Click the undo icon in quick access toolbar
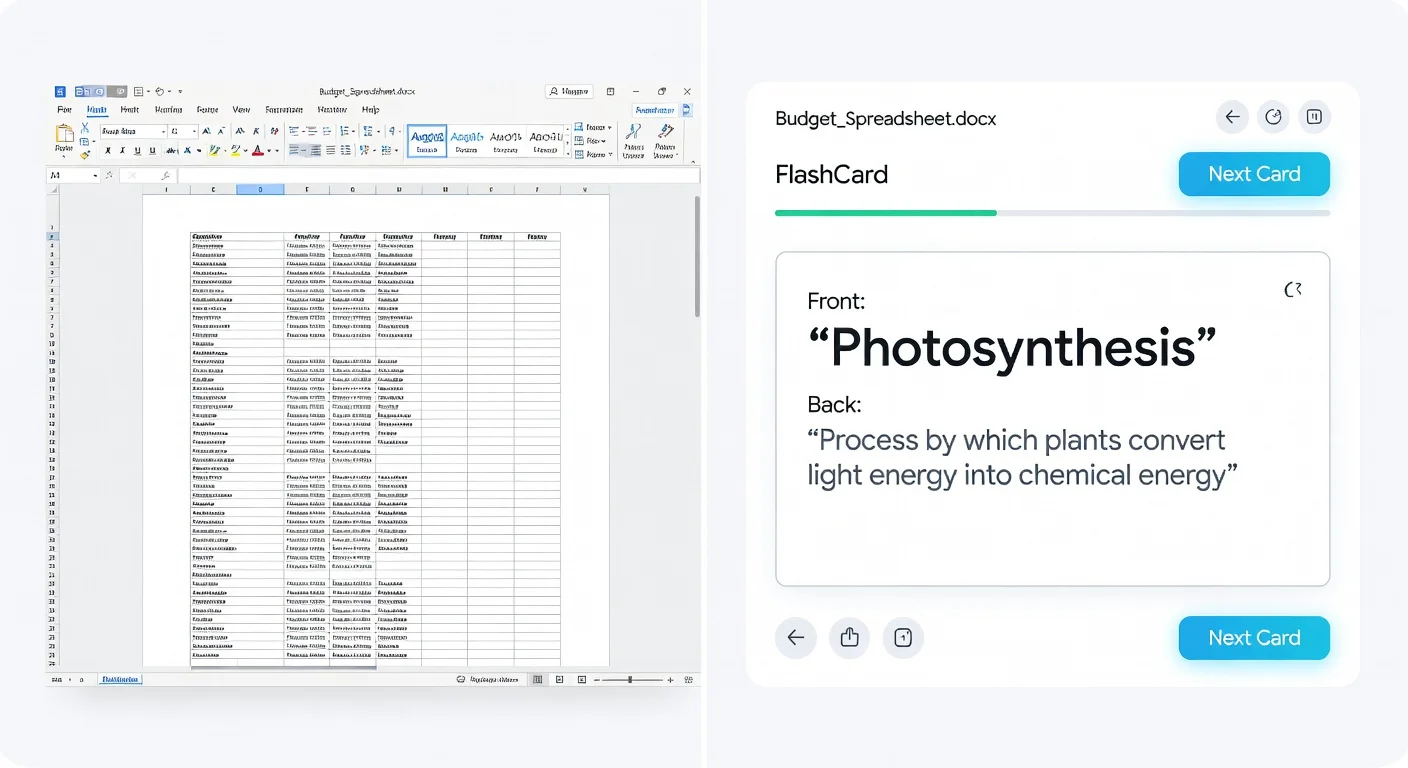Viewport: 1408px width, 768px height. click(x=161, y=91)
